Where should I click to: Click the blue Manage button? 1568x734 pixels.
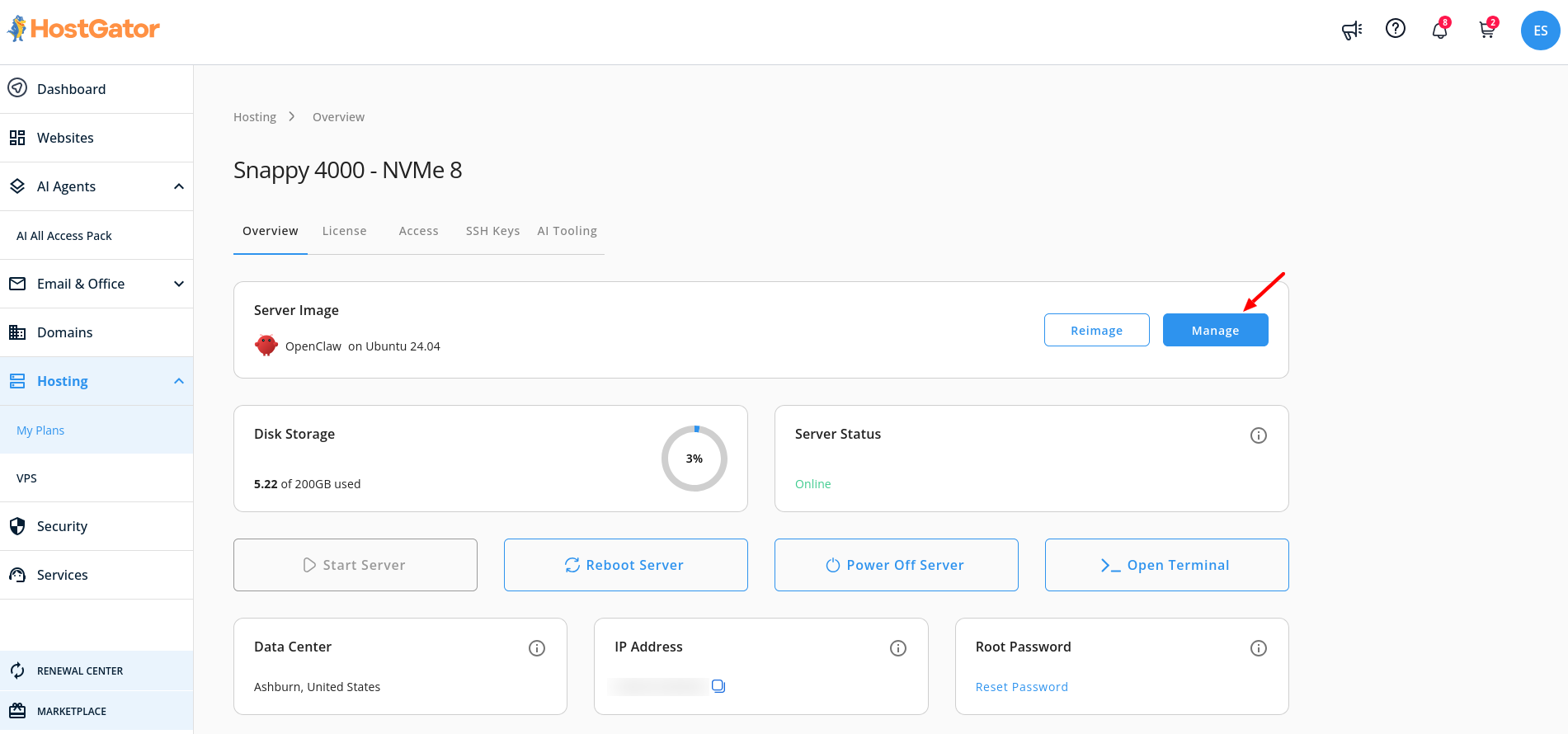pyautogui.click(x=1216, y=330)
